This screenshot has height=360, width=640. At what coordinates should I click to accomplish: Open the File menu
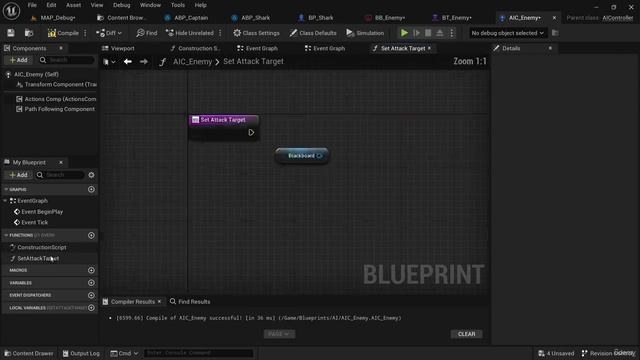pyautogui.click(x=32, y=5)
